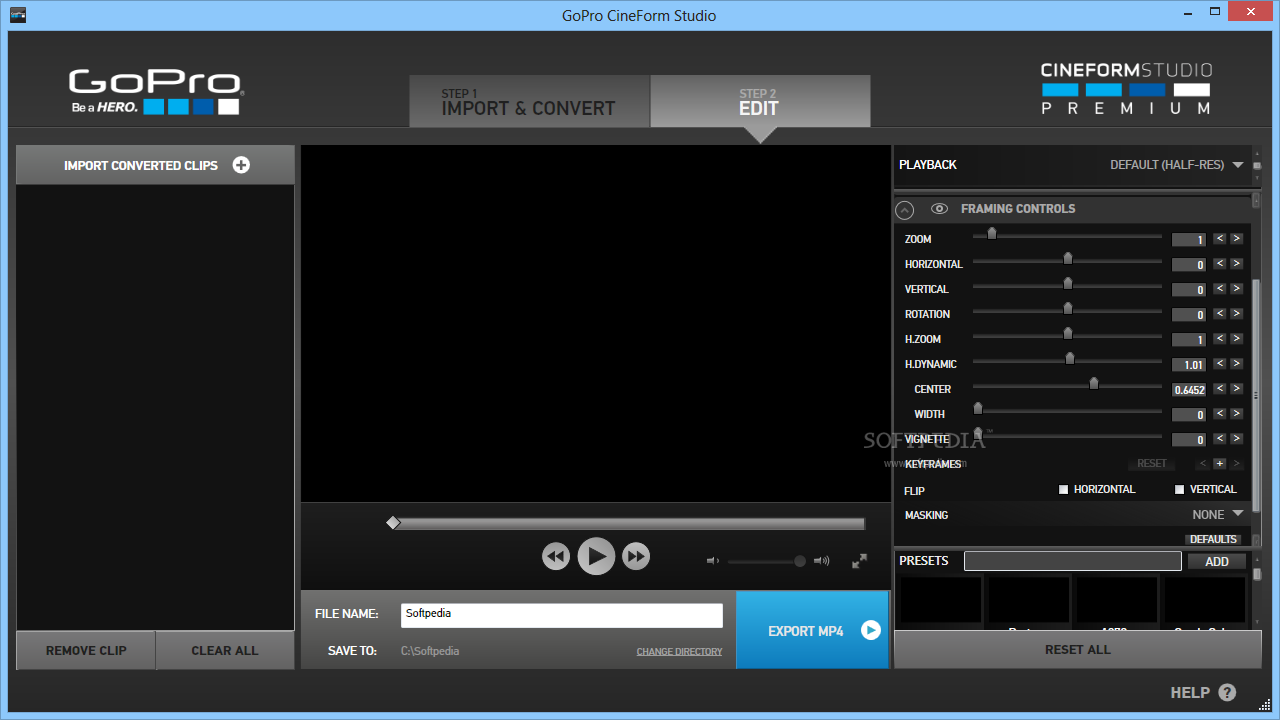The width and height of the screenshot is (1280, 720).
Task: Click the Zoom value field
Action: (x=1189, y=239)
